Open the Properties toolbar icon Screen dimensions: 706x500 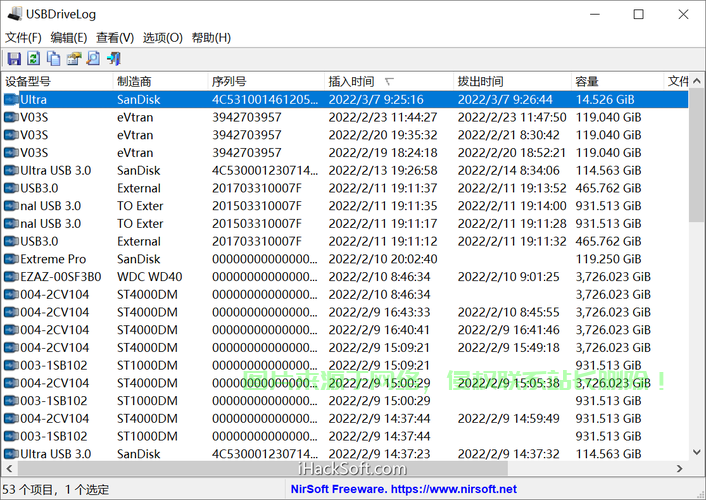coord(74,59)
